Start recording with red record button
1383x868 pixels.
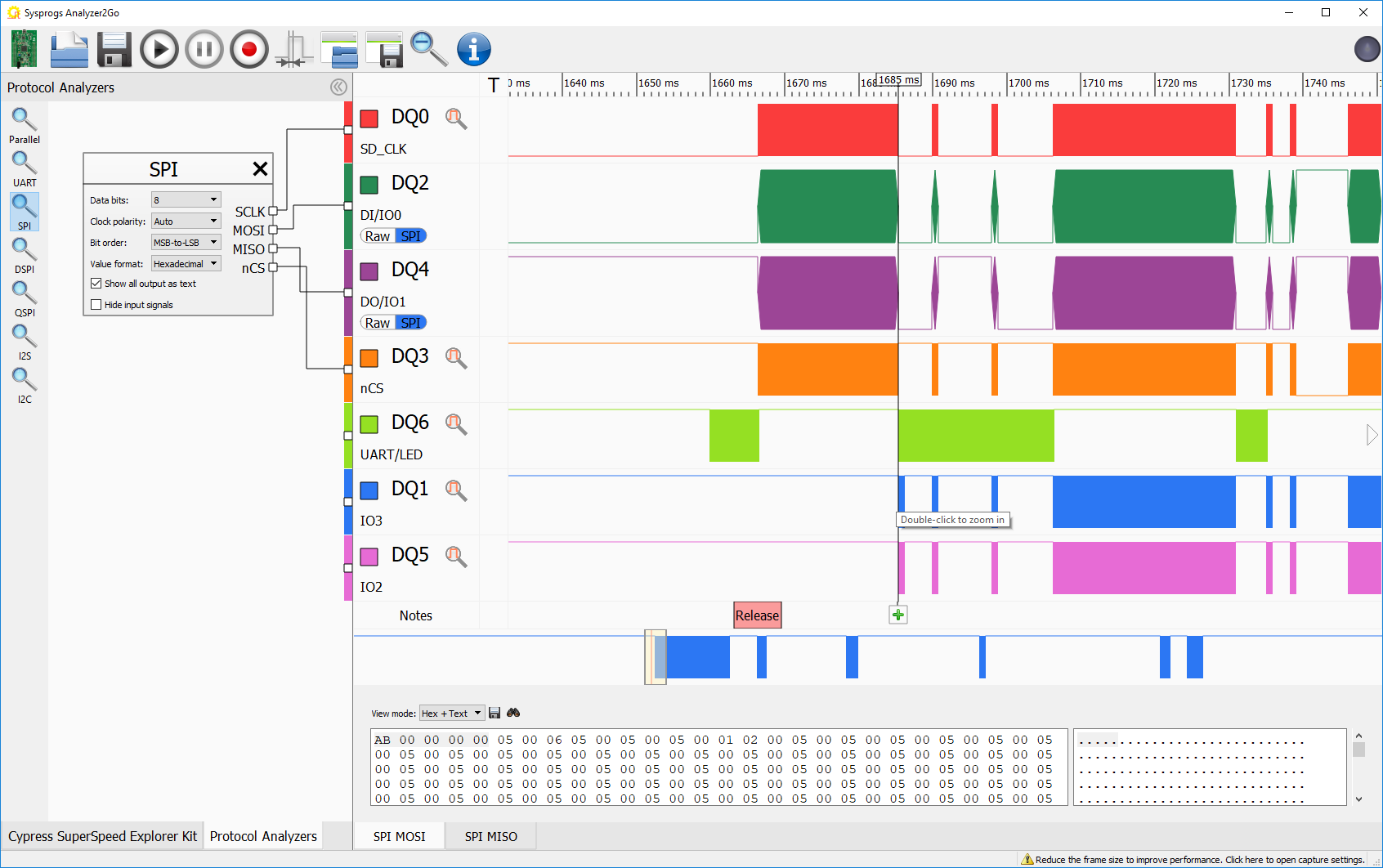pos(249,49)
